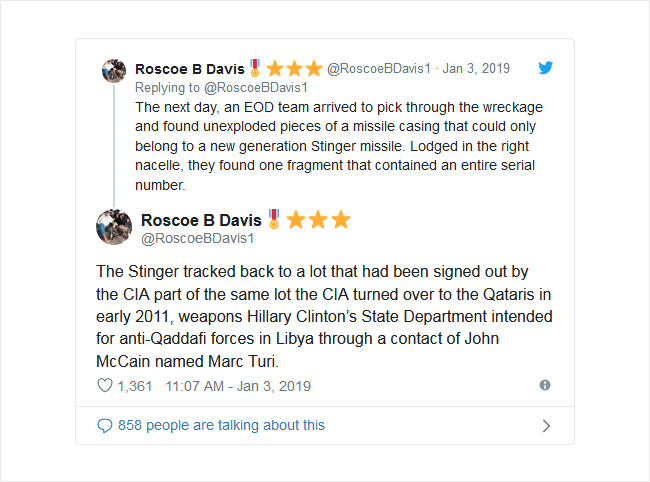Screen dimensions: 650x482
Task: Click the Jan 3, 2019 date link
Action: (476, 68)
